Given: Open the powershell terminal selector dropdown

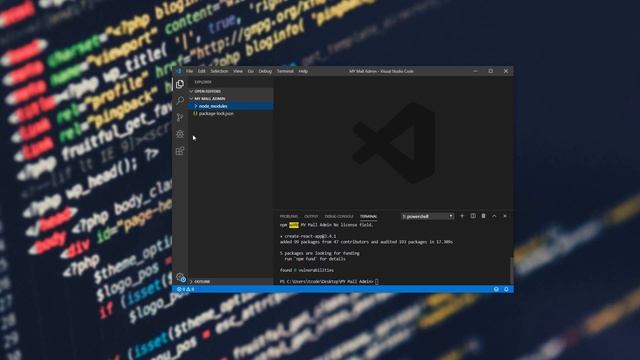Looking at the screenshot, I should click(x=427, y=216).
